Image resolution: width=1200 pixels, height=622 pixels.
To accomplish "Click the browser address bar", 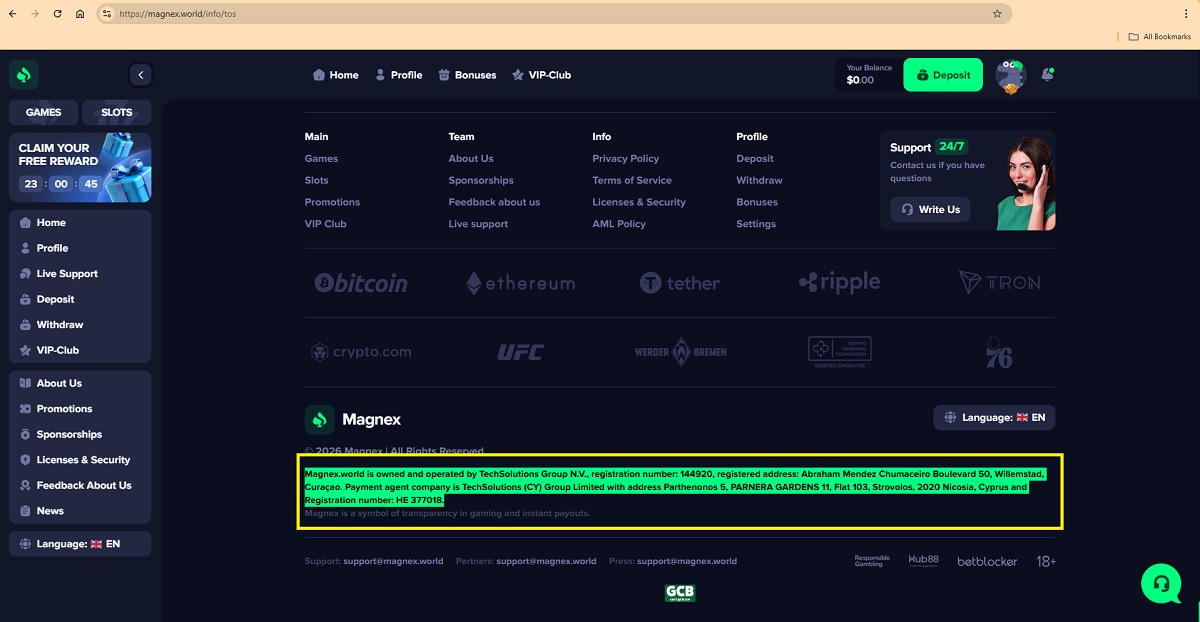I will [550, 14].
